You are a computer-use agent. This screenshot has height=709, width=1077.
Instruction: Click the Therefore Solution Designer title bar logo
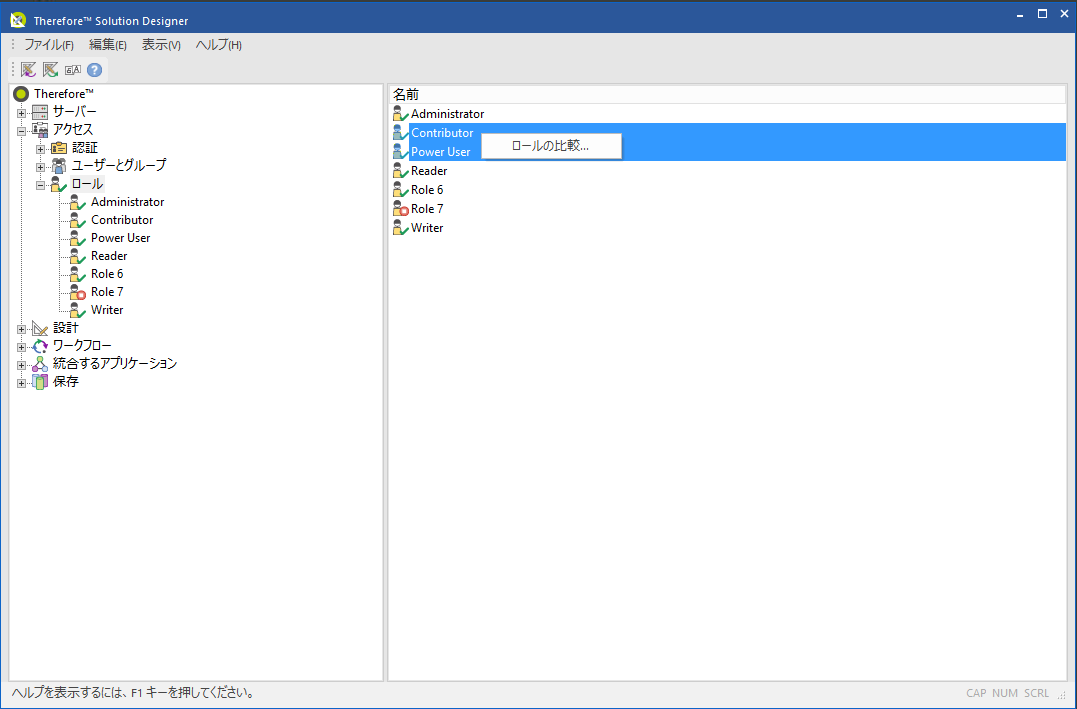pos(18,20)
